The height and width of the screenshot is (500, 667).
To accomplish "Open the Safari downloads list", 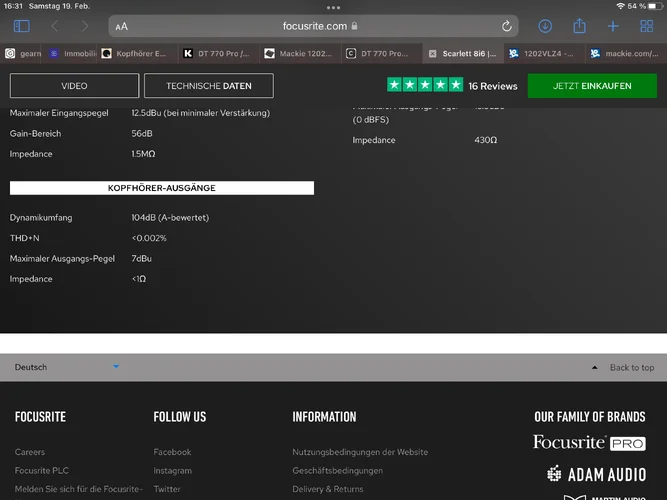I will (x=545, y=26).
